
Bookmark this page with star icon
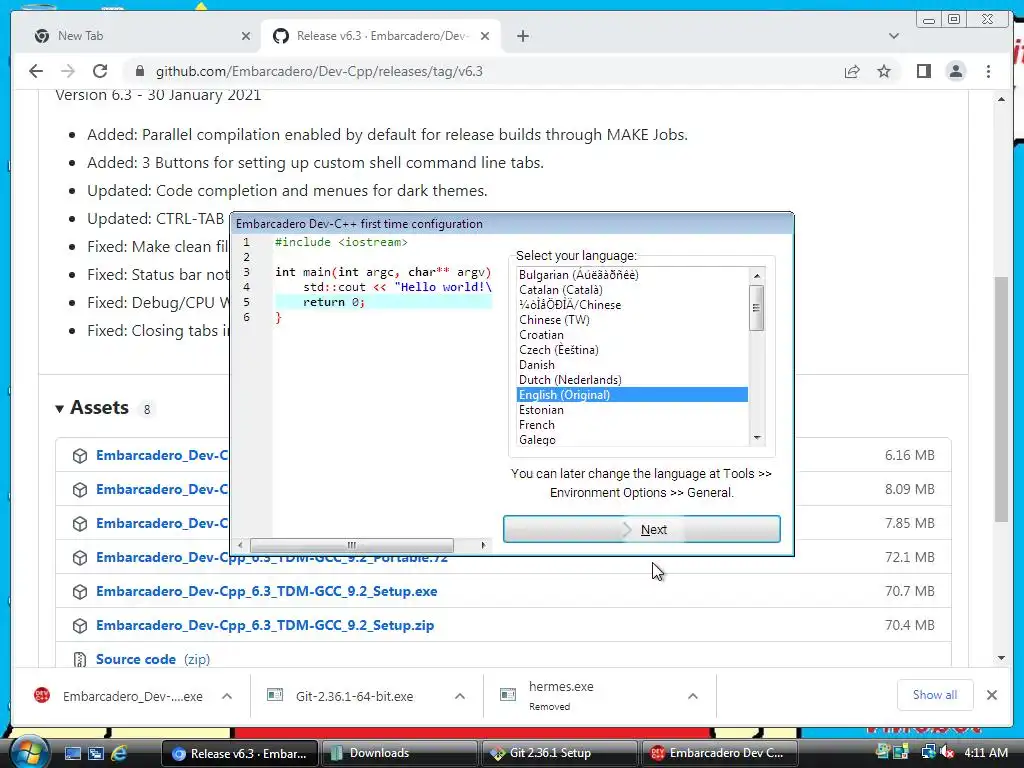pos(884,71)
